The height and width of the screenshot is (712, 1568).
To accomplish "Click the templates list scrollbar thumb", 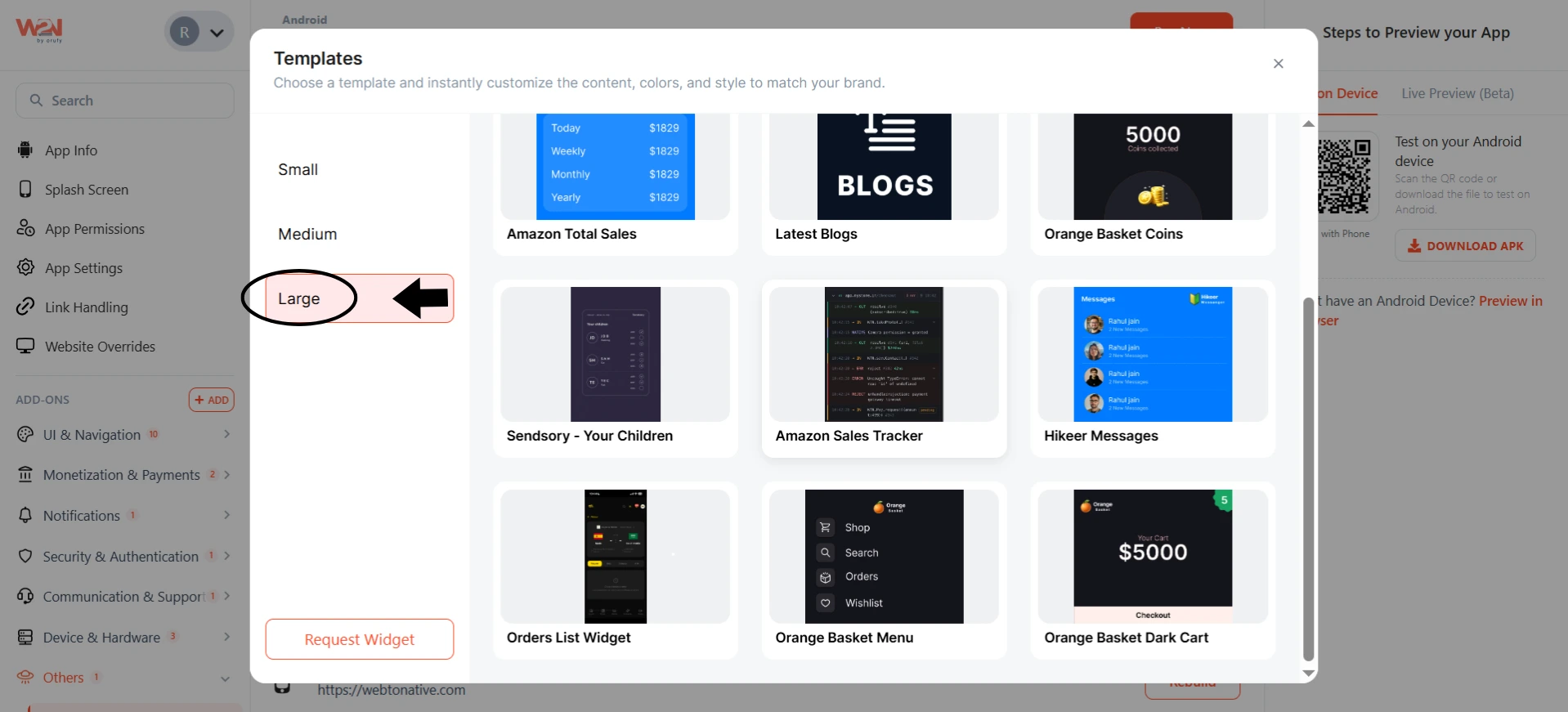I will coord(1308,479).
